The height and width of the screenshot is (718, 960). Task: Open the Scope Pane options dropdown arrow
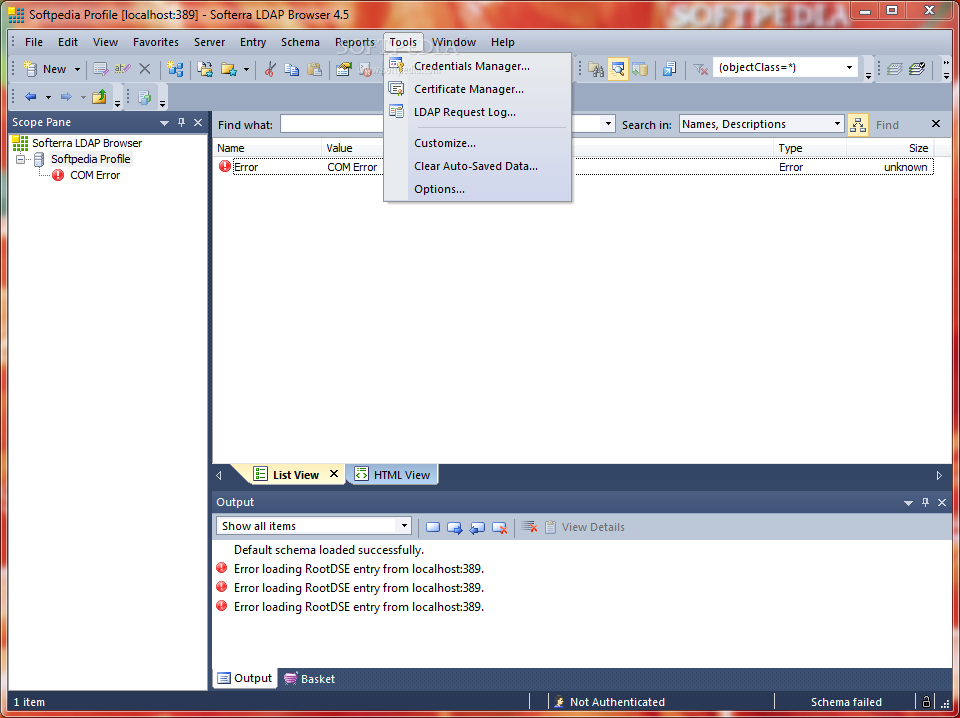[164, 123]
